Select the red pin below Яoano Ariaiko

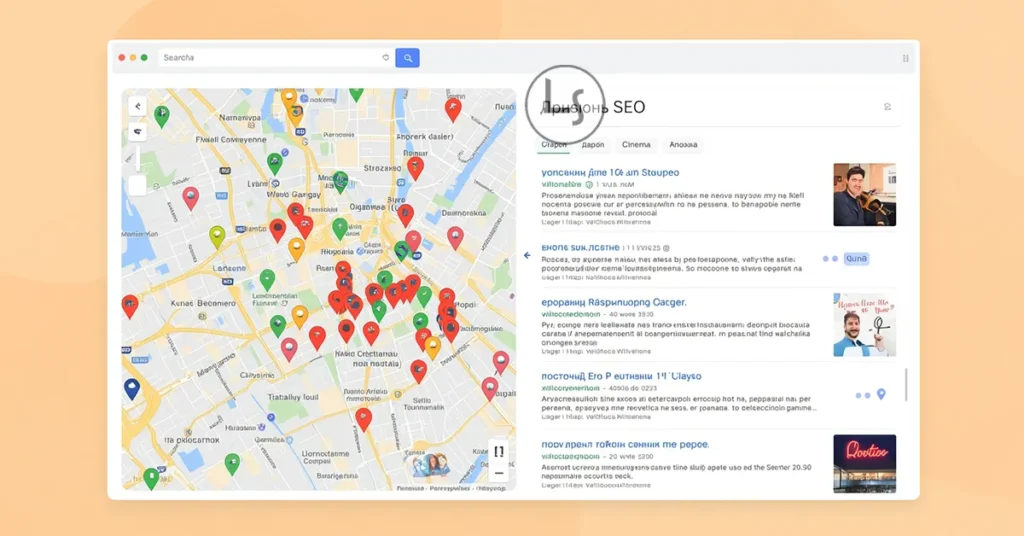click(364, 419)
